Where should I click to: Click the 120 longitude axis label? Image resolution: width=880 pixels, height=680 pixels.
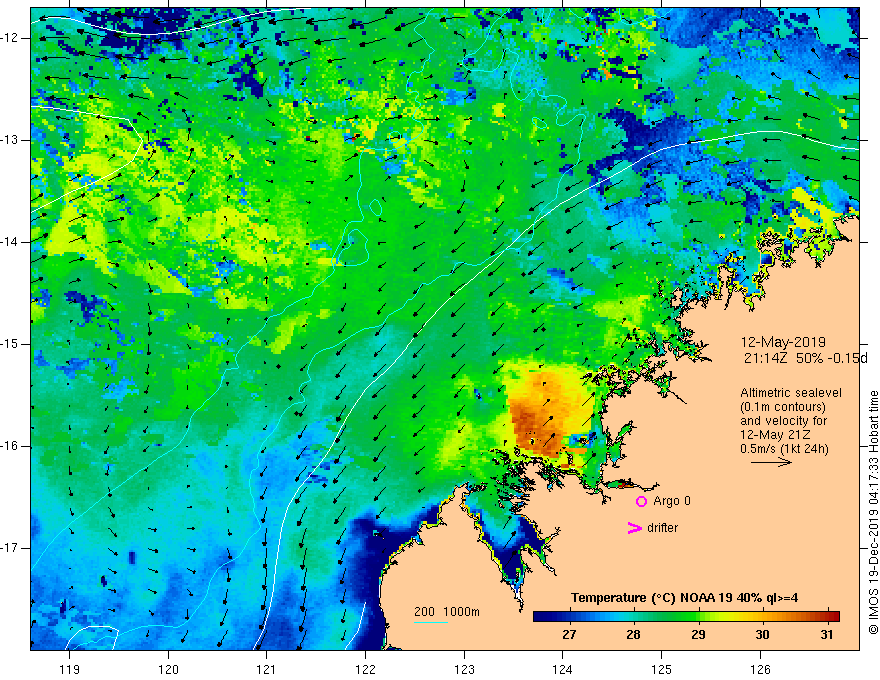coord(168,669)
